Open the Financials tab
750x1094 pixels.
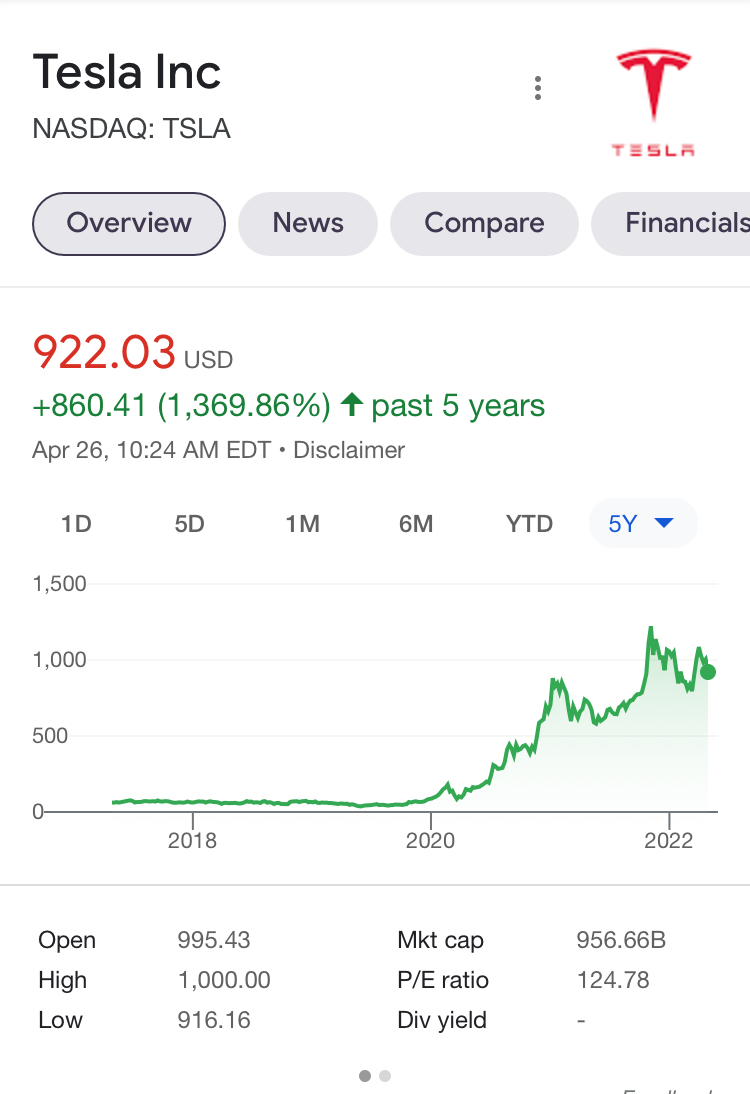point(671,223)
